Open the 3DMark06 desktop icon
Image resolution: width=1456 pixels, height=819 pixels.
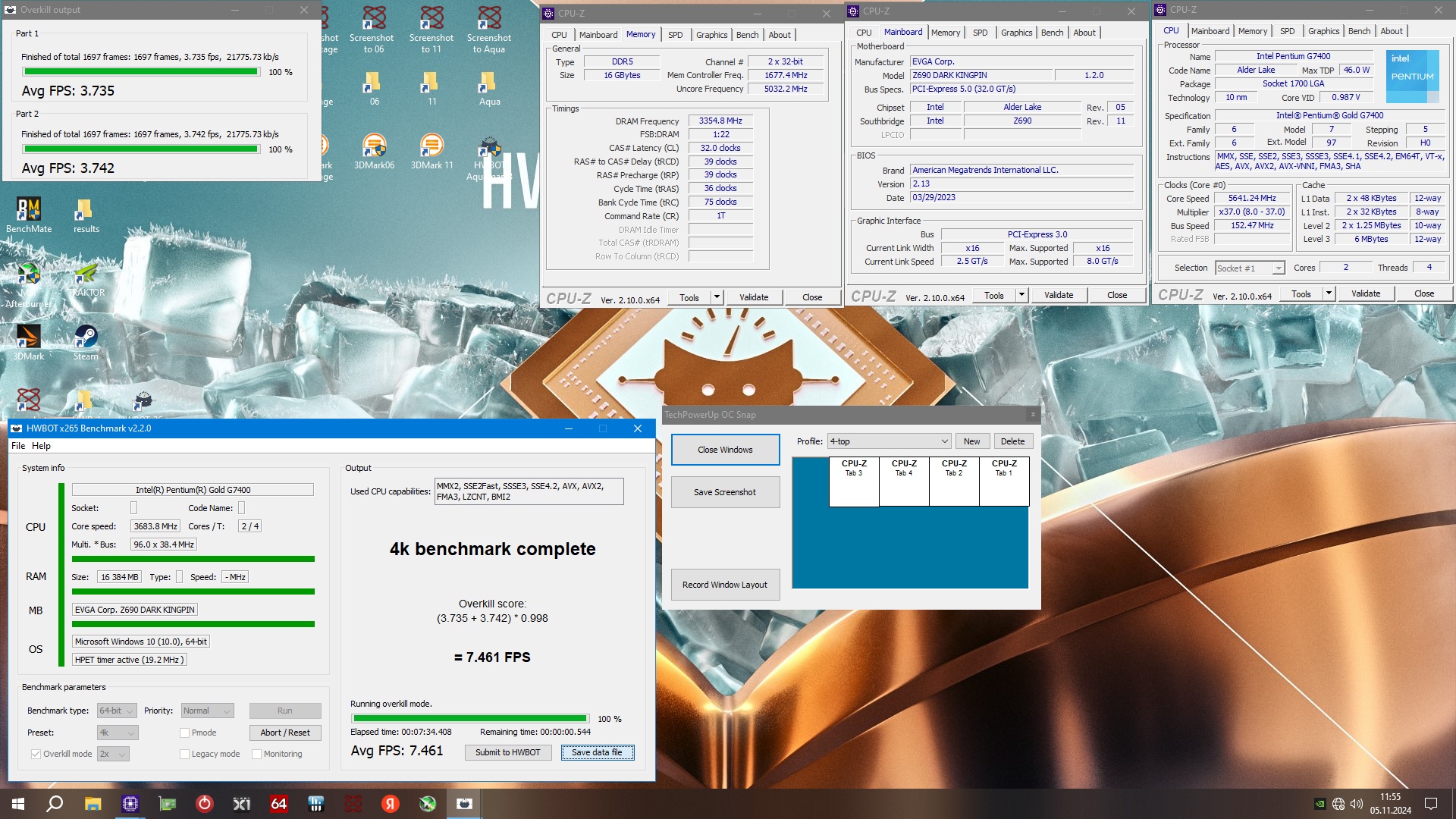click(374, 151)
